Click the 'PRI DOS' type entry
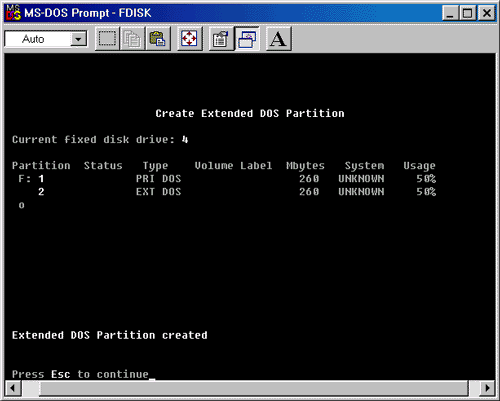500x401 pixels. (158, 179)
